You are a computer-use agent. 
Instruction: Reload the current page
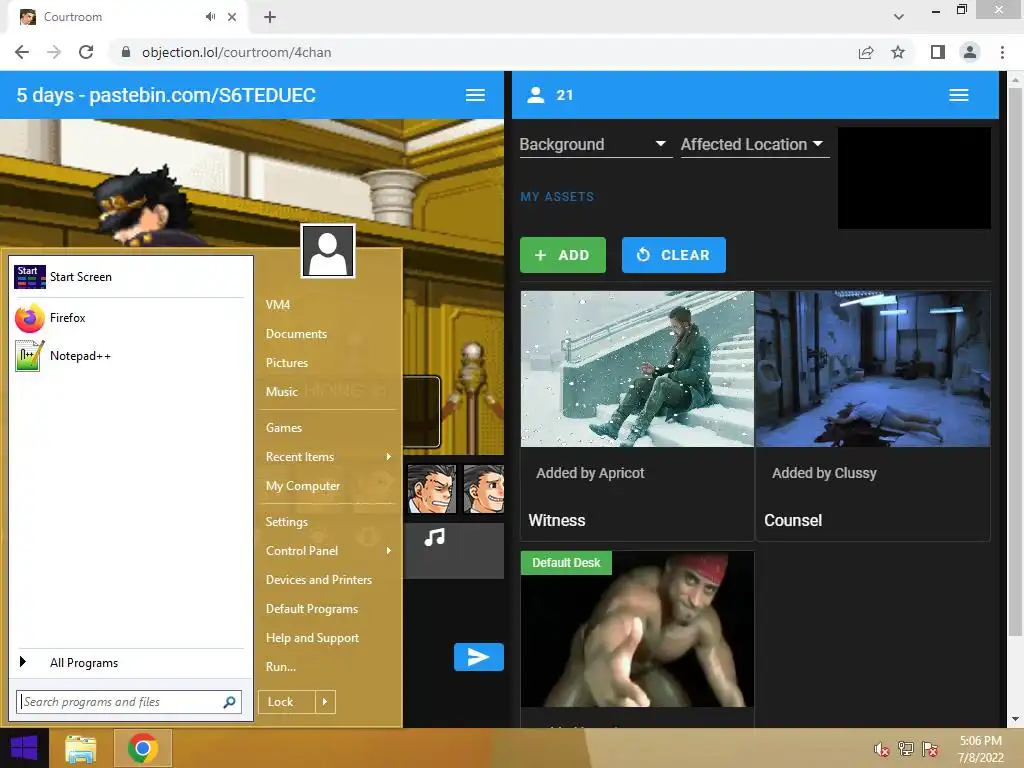coord(86,52)
